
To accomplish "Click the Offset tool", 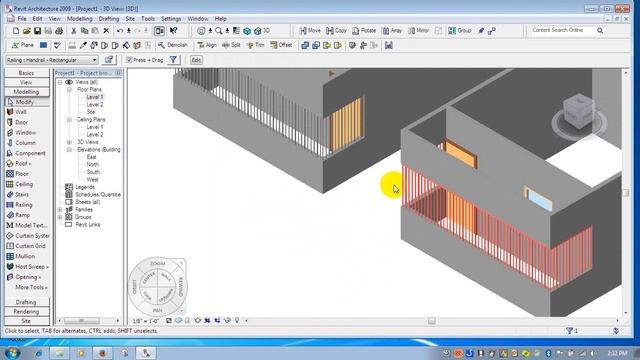I will point(281,45).
